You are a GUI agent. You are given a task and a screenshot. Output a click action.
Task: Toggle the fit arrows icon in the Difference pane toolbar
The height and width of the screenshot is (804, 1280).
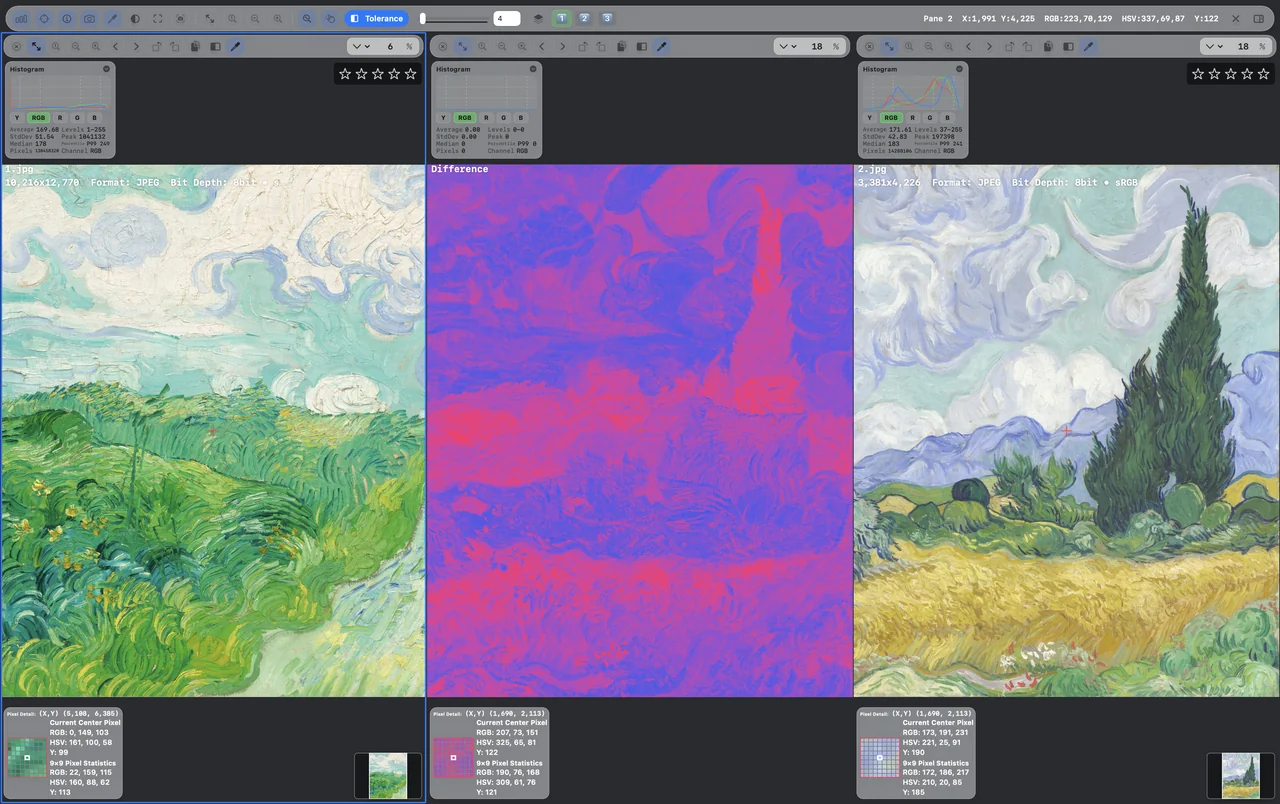[x=463, y=47]
